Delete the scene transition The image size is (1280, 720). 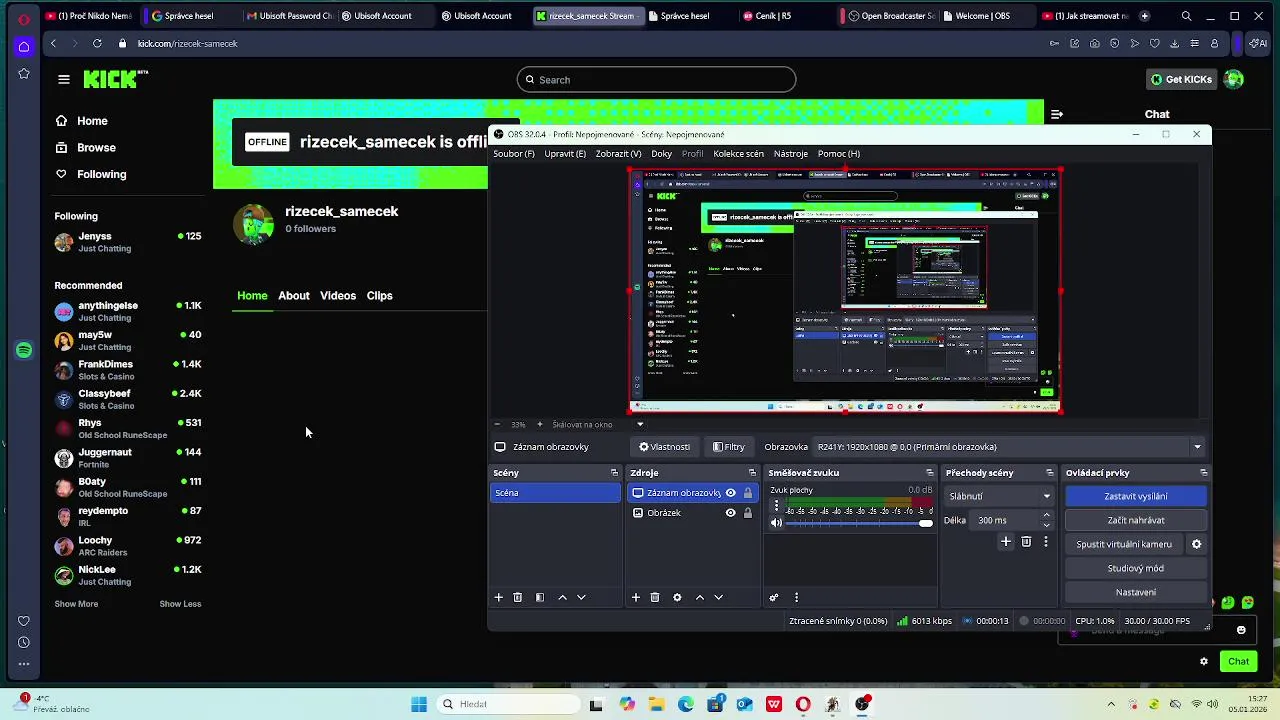(x=1026, y=541)
